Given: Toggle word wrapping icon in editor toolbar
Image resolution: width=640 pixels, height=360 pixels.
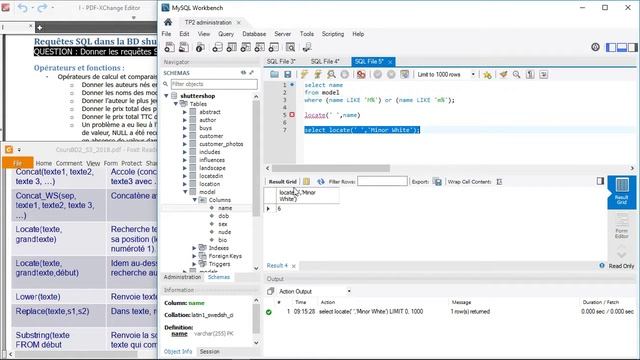Looking at the screenshot, I should coord(543,74).
